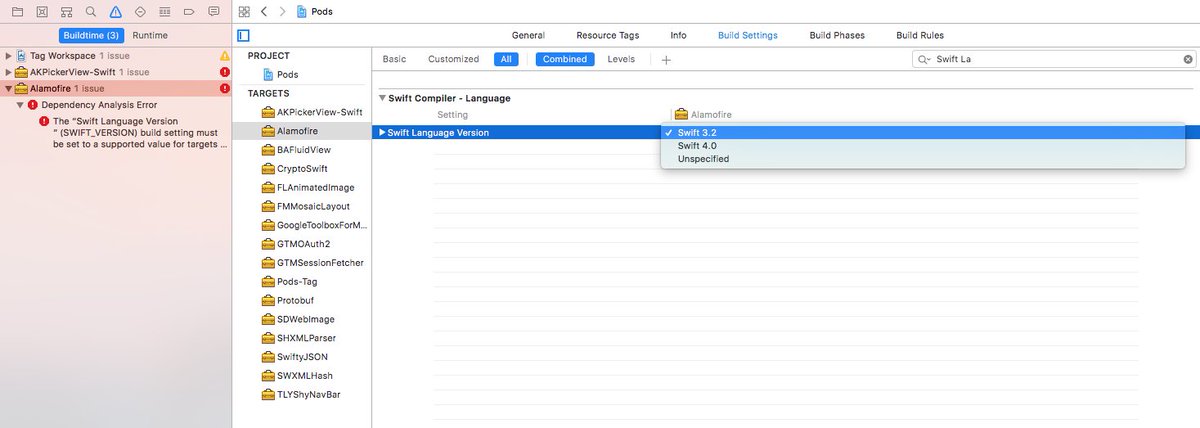
Task: Open the Source Control navigator icon
Action: coord(41,11)
